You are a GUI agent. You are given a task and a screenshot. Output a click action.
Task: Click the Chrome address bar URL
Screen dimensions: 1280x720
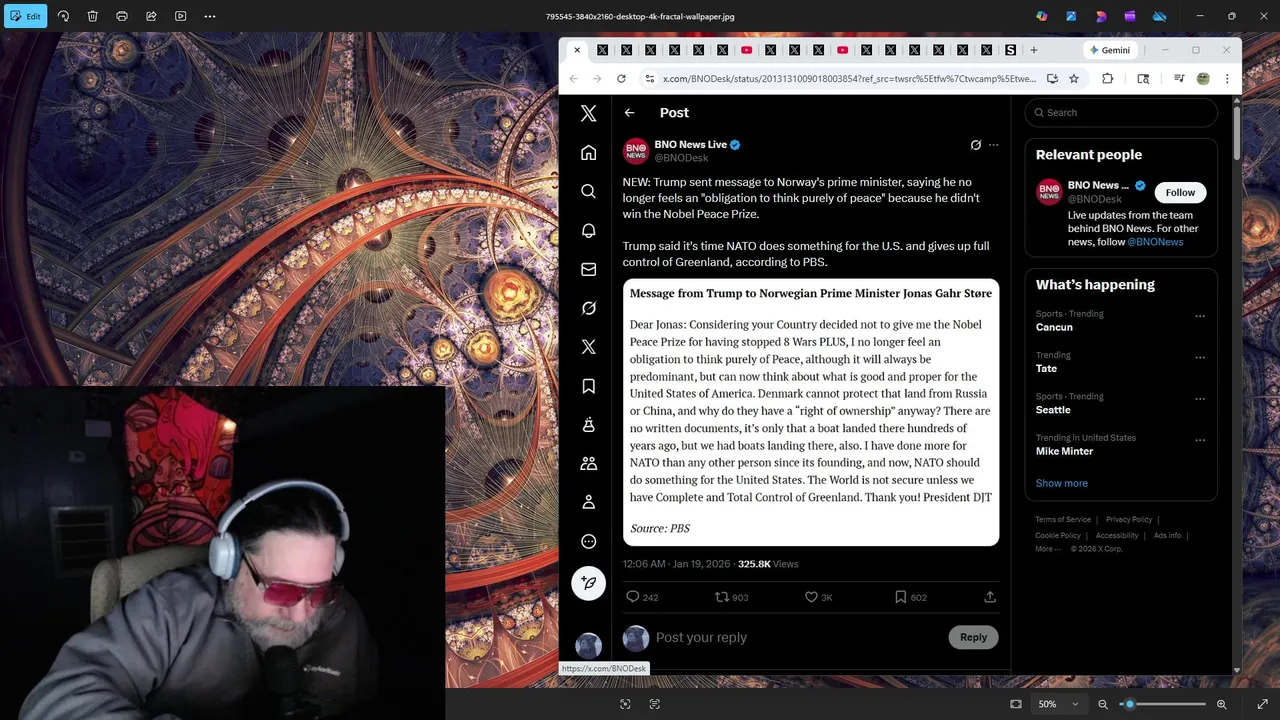[x=849, y=78]
